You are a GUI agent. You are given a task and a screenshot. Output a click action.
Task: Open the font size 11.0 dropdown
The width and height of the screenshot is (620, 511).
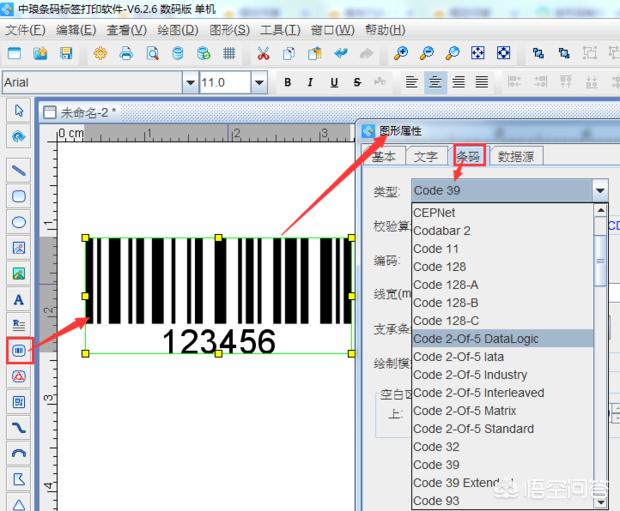click(259, 83)
